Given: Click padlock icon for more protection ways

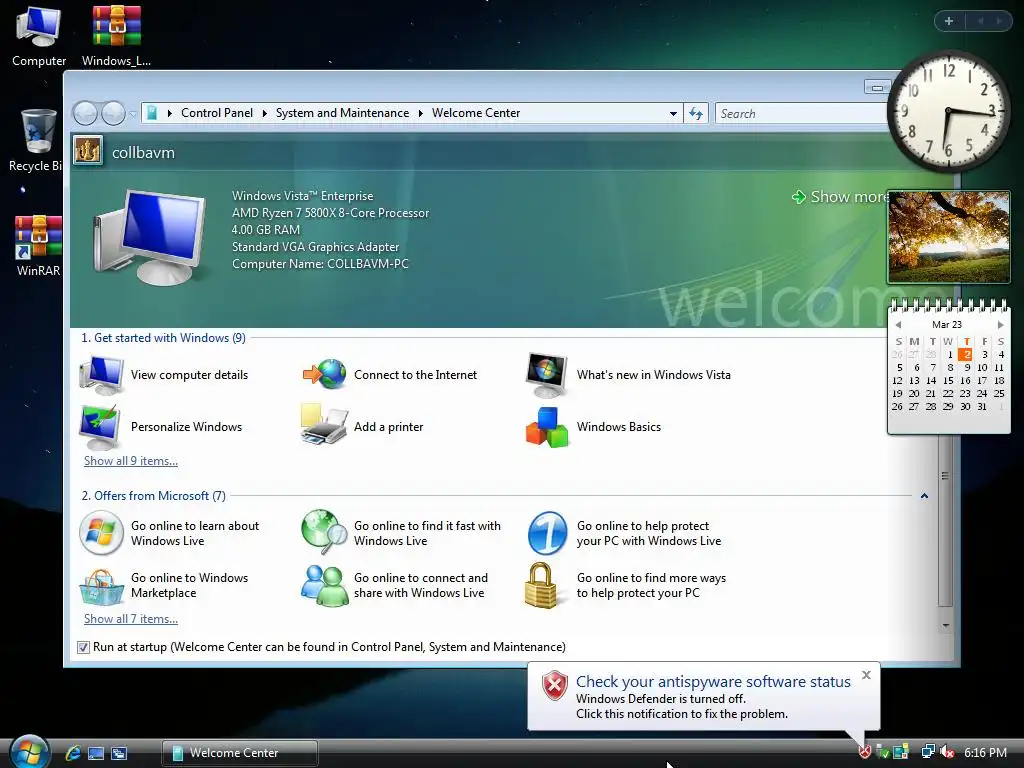Looking at the screenshot, I should [541, 585].
